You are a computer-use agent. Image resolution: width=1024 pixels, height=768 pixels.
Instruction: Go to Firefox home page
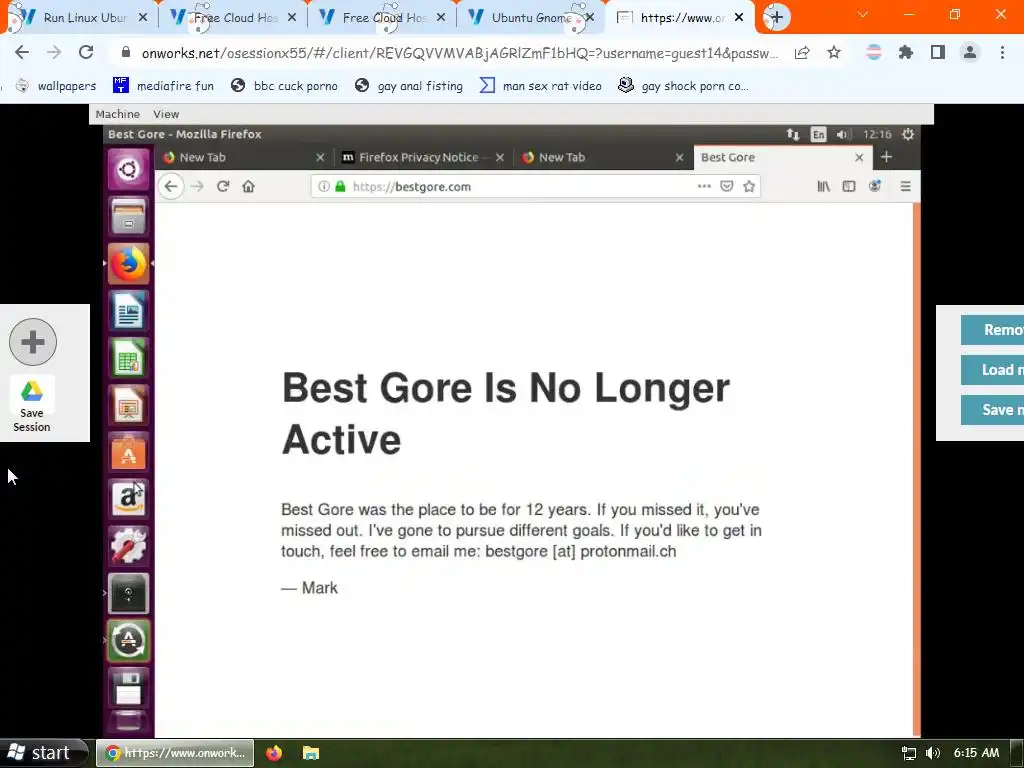(x=248, y=186)
